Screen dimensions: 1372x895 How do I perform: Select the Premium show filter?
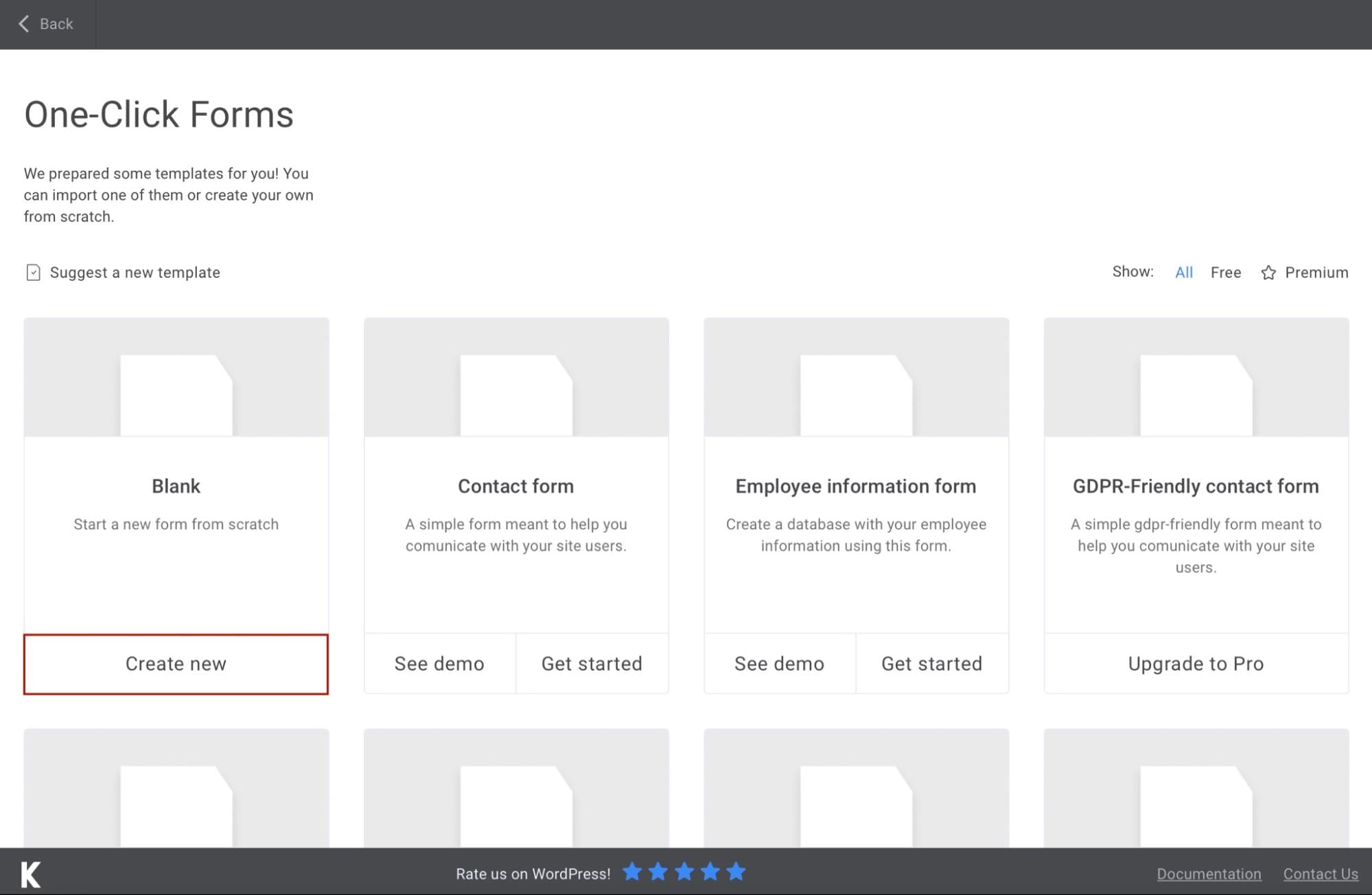(1316, 272)
